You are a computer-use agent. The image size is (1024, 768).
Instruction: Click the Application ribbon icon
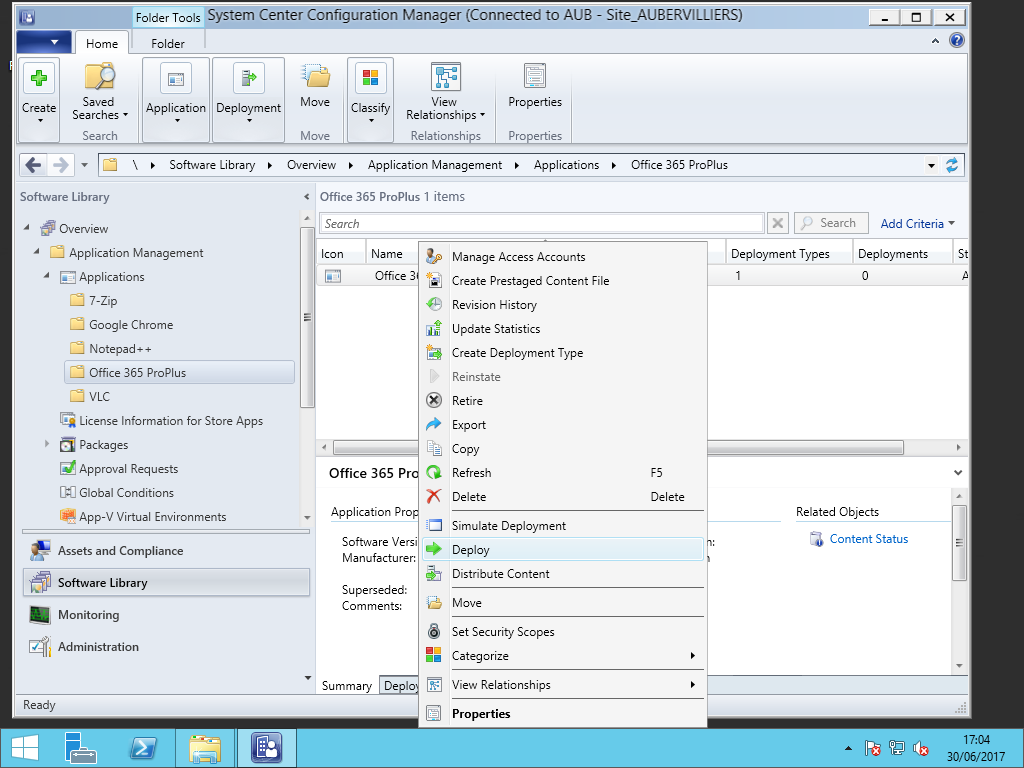click(x=176, y=80)
